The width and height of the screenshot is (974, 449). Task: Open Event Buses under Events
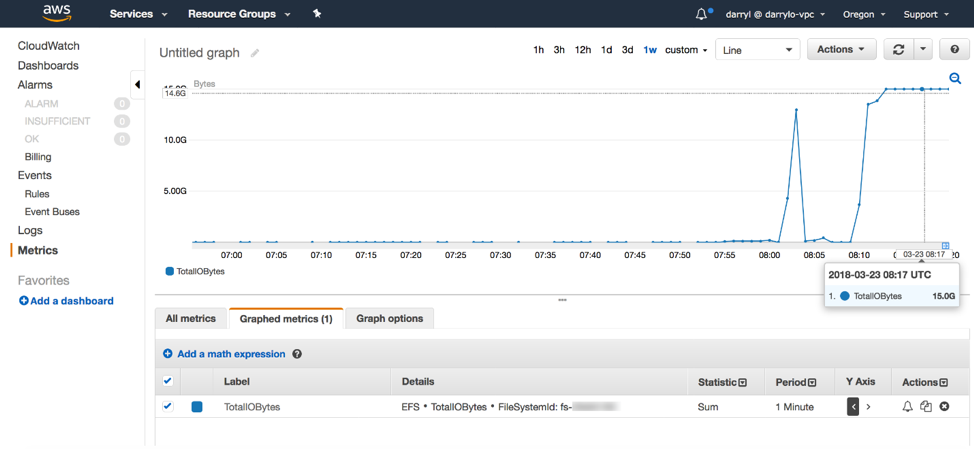[x=52, y=212]
